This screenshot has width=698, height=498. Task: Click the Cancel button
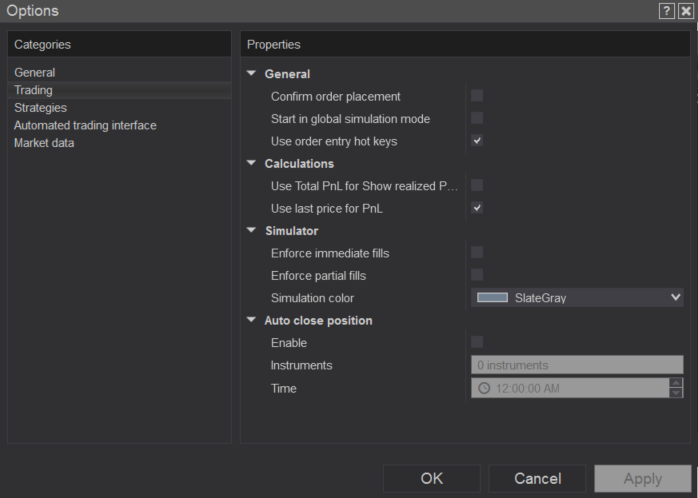coord(537,478)
